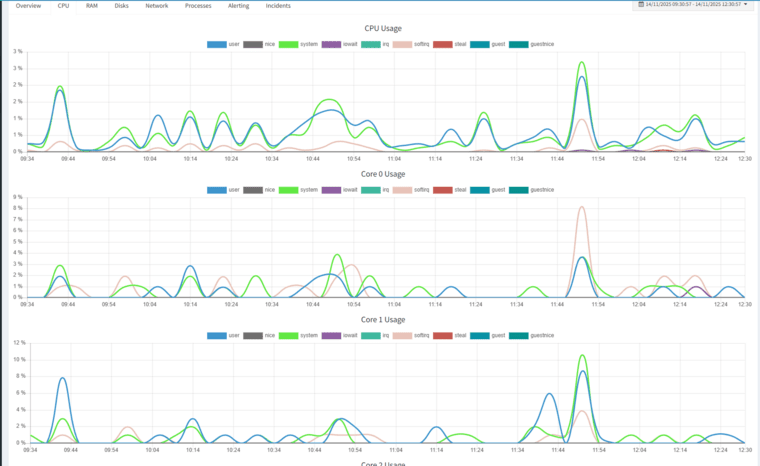Viewport: 760px width, 466px height.
Task: Click irq swatch in CPU Usage legend
Action: click(x=371, y=44)
